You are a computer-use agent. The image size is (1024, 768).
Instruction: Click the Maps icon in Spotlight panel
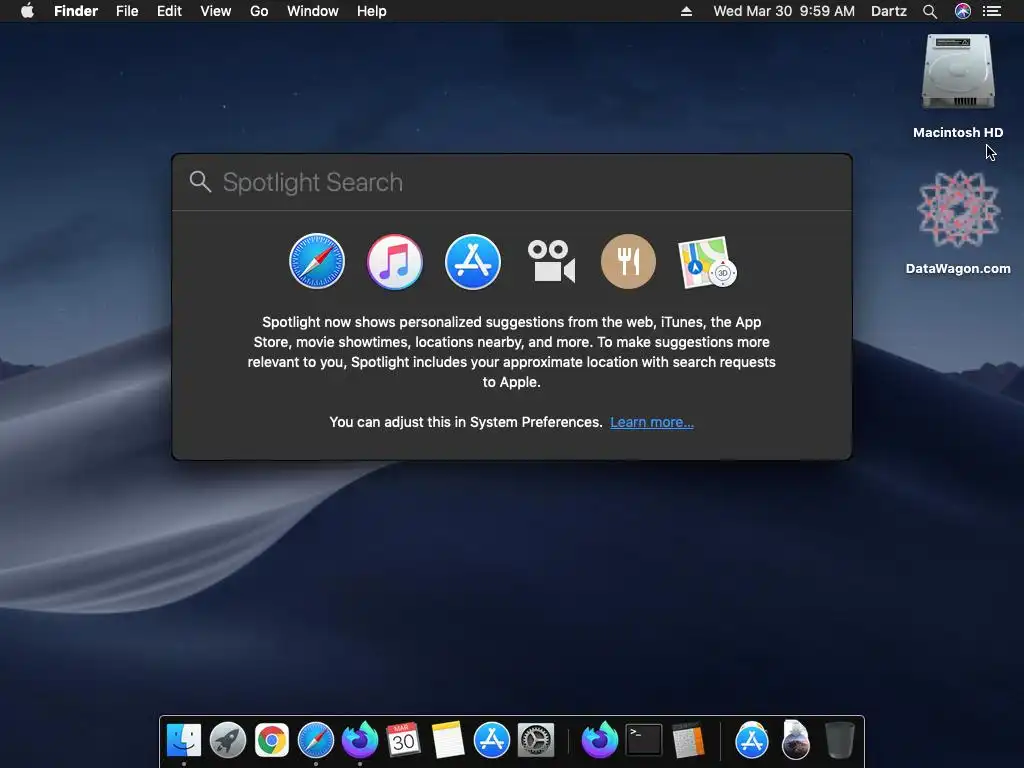pos(707,262)
